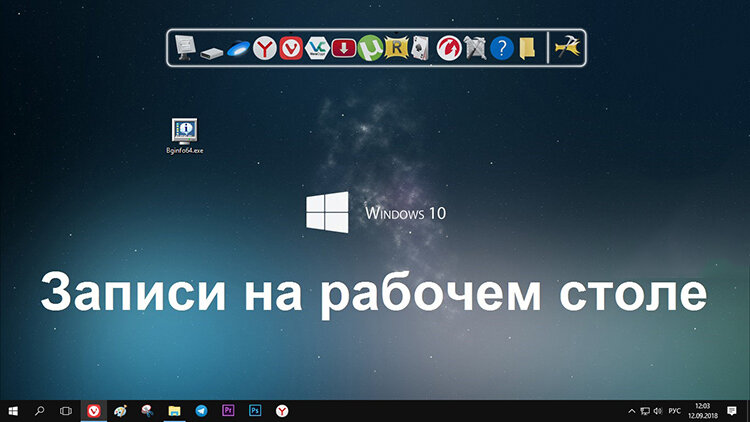Open the blue question mark help icon
The width and height of the screenshot is (750, 422).
501,48
